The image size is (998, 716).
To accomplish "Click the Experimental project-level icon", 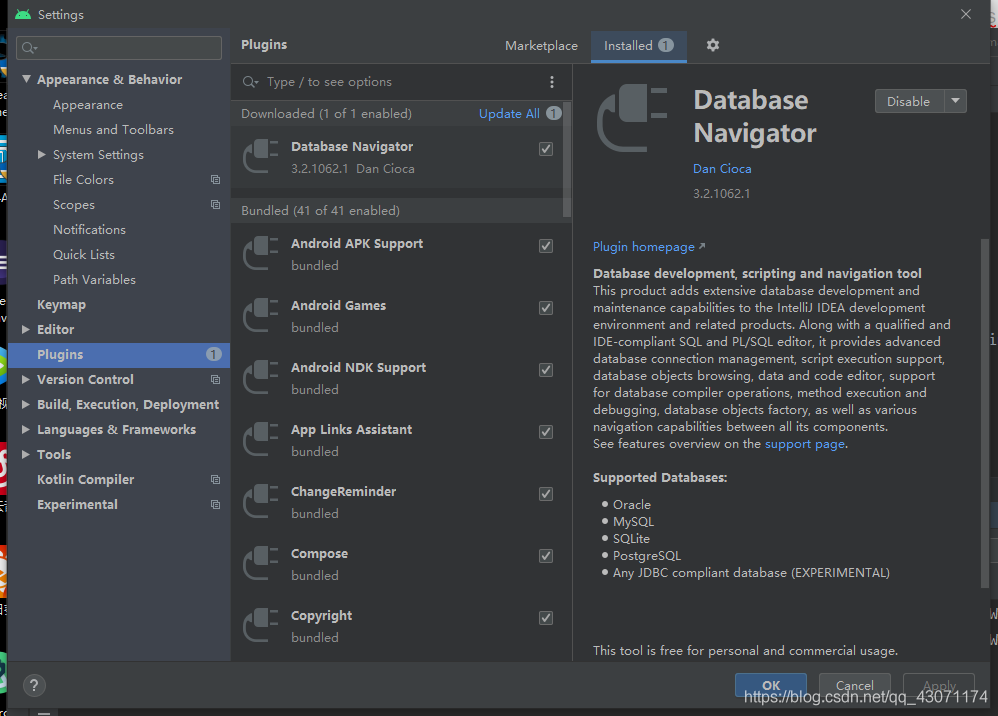I will pyautogui.click(x=216, y=504).
